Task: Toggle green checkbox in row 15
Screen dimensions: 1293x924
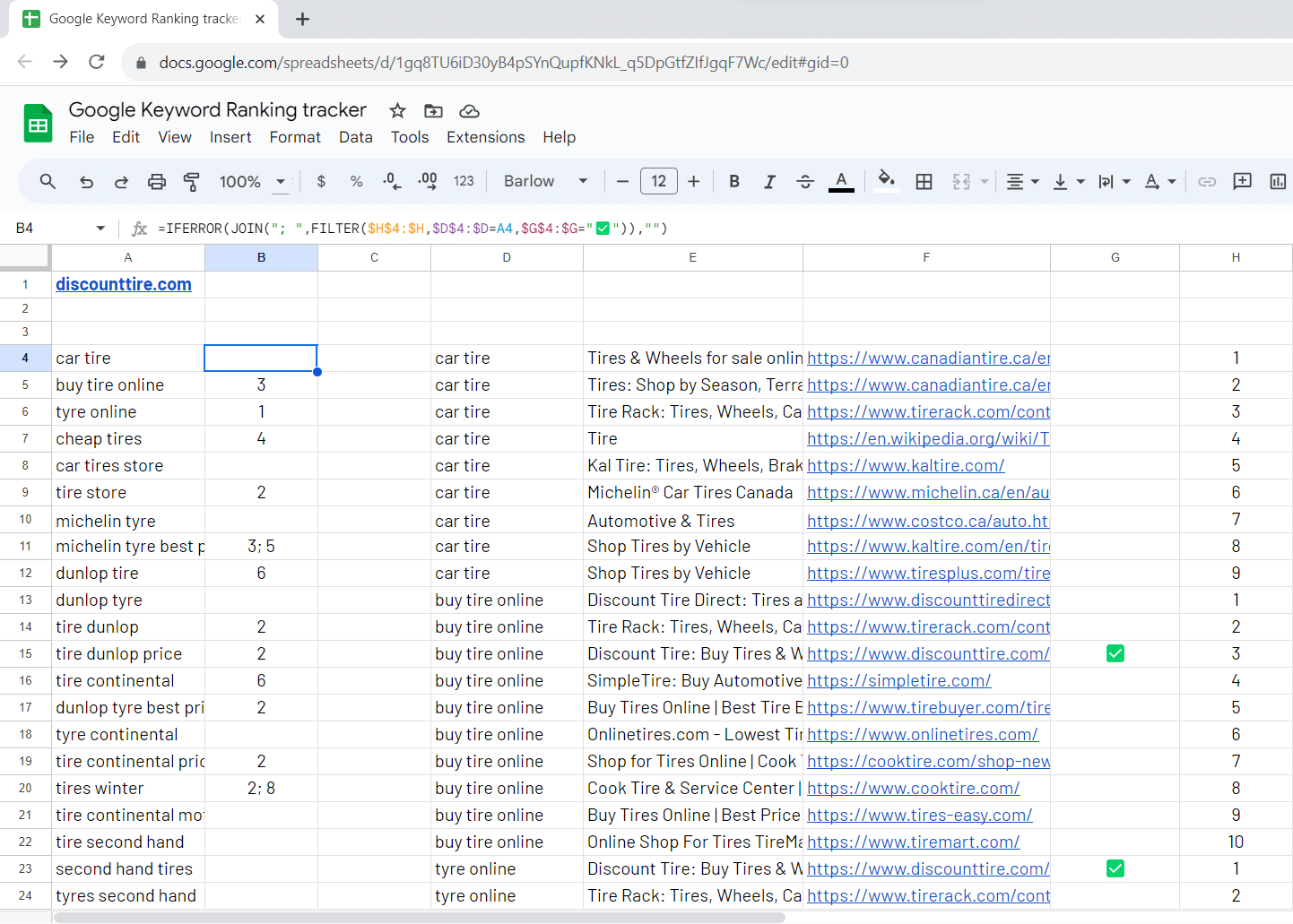Action: (1115, 654)
